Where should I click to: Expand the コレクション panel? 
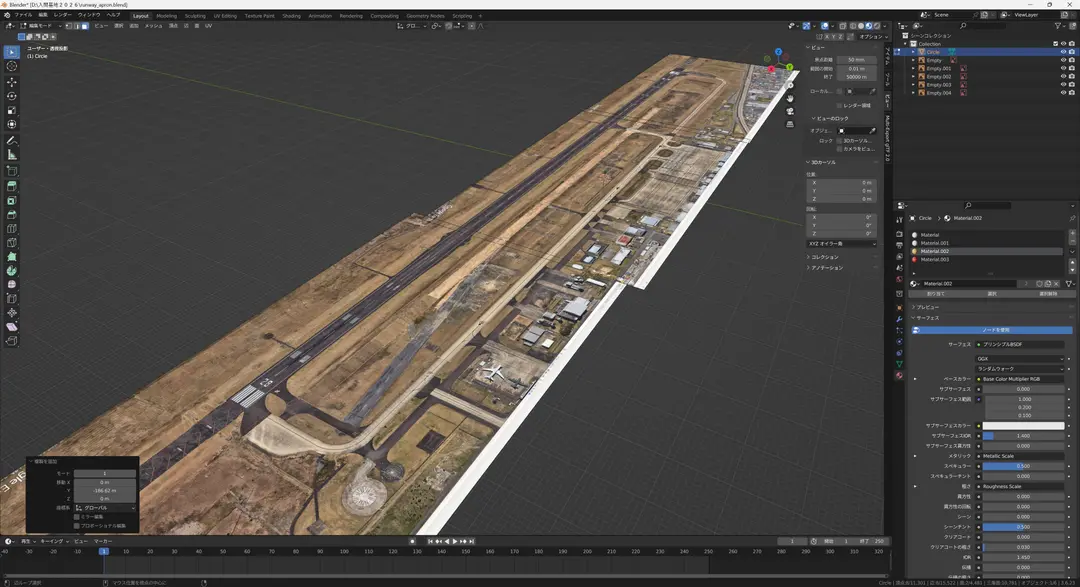pos(824,257)
